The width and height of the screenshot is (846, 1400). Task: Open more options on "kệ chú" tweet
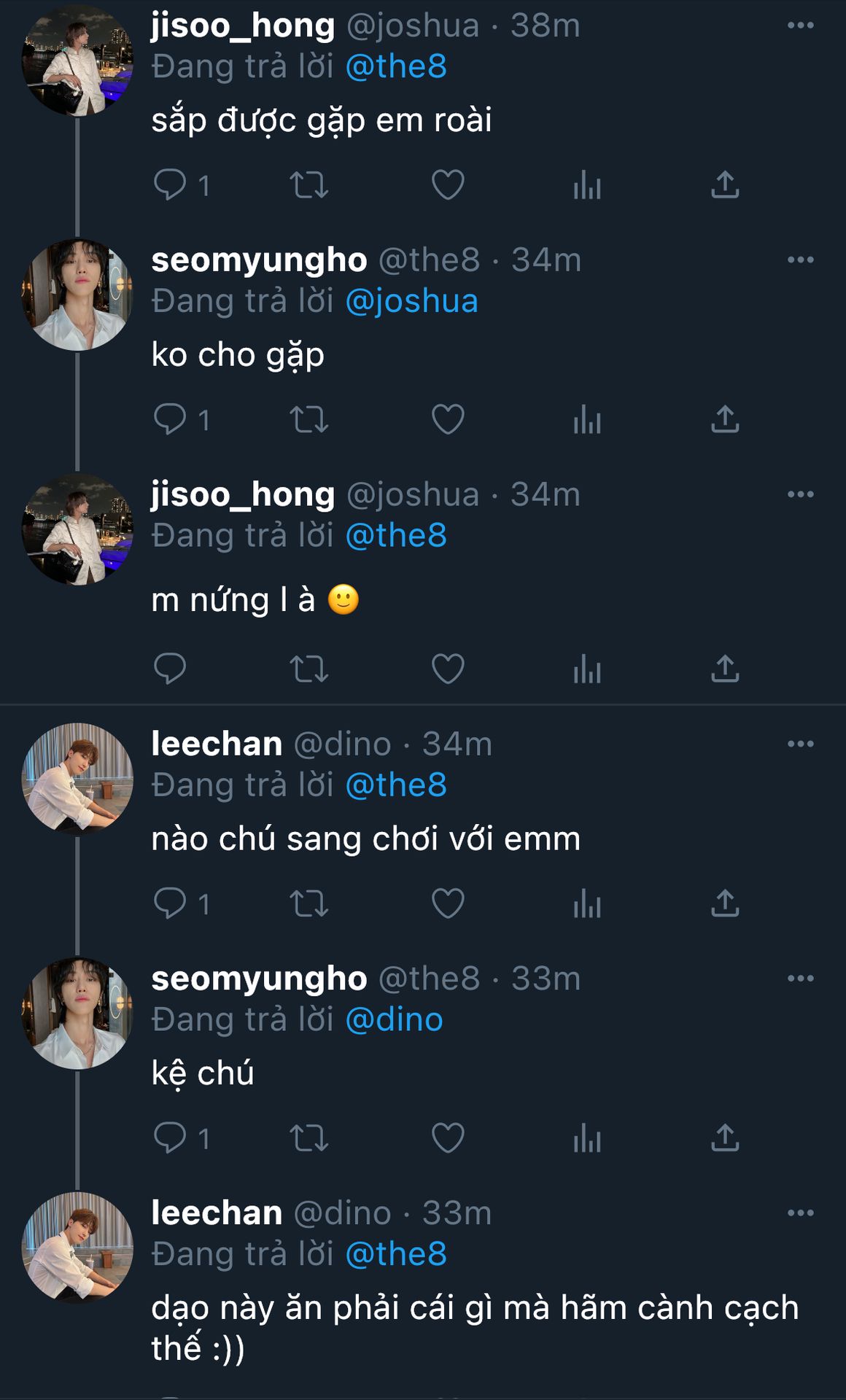[x=800, y=979]
